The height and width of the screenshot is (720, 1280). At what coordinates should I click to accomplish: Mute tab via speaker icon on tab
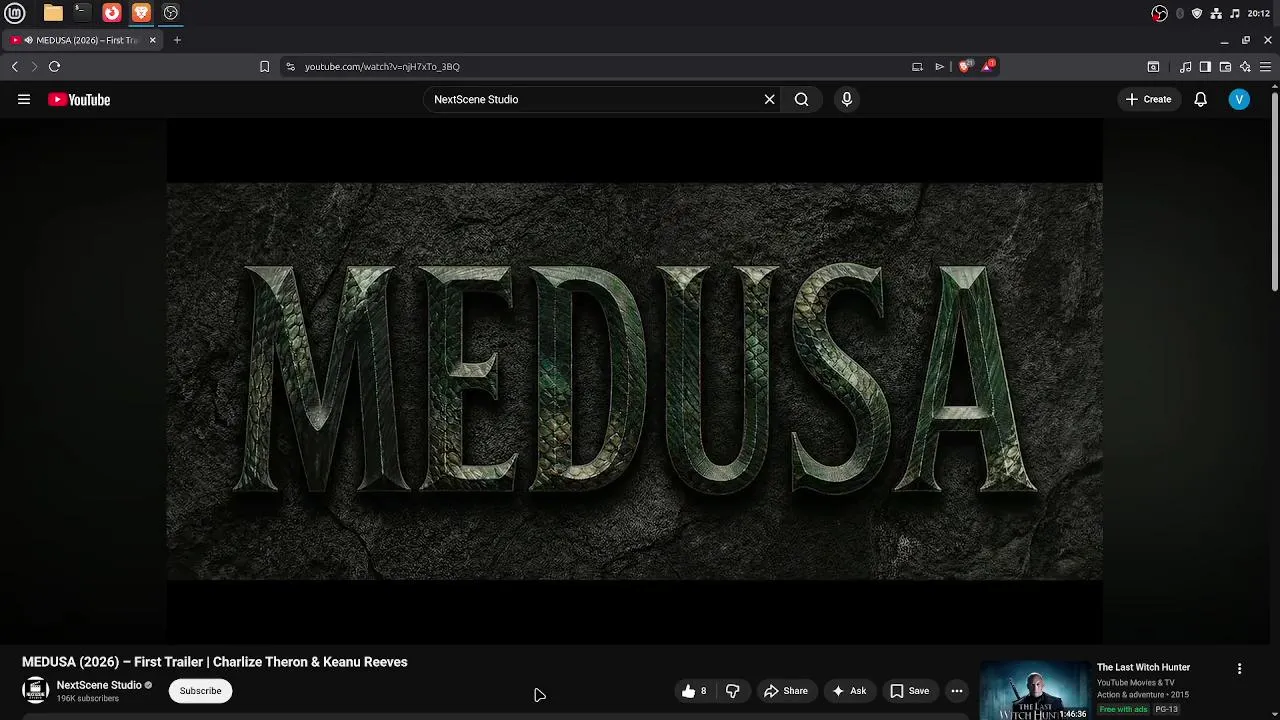click(28, 40)
